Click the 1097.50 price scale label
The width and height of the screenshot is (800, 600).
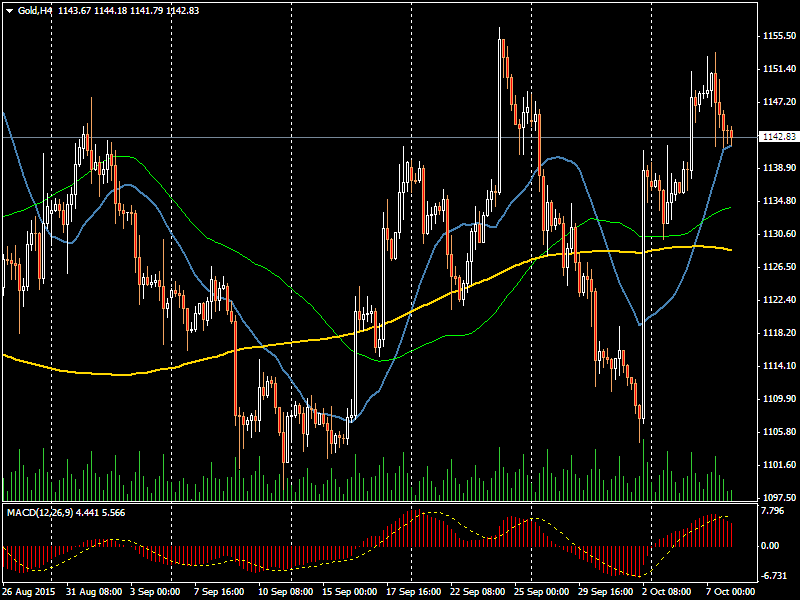[778, 498]
